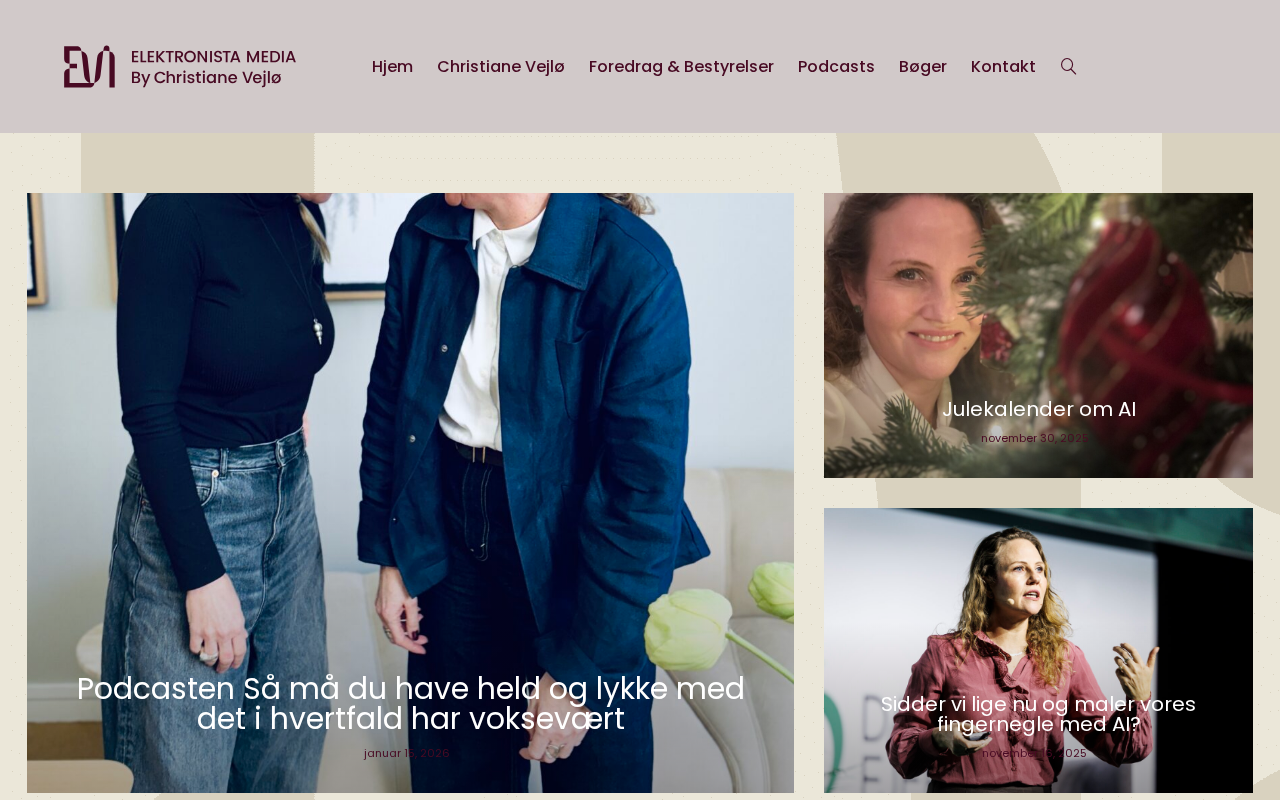Select Foredrag & Bestyrelser from the nav
Image resolution: width=1280 pixels, height=800 pixels.
point(681,67)
